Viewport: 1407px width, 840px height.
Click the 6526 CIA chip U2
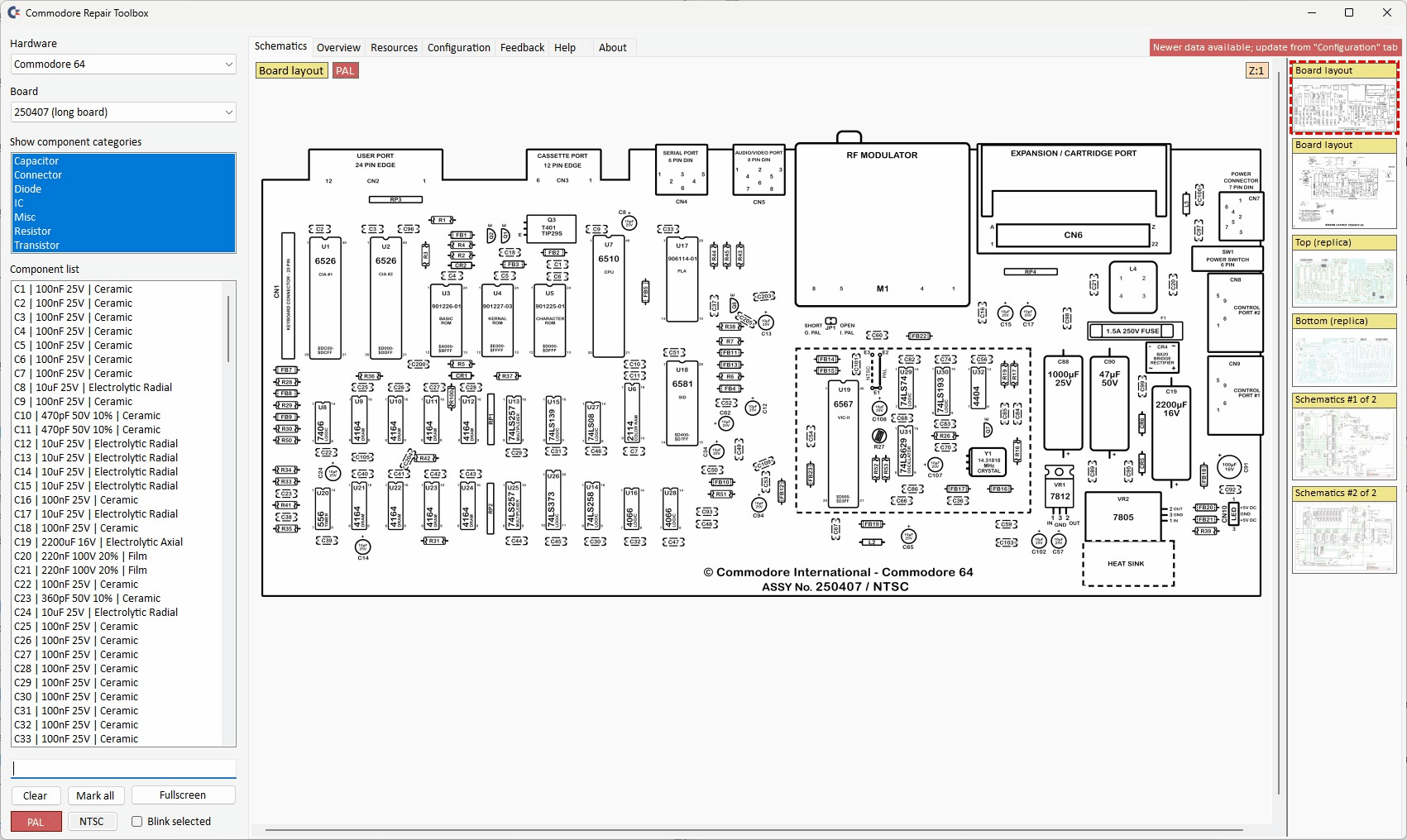click(385, 297)
